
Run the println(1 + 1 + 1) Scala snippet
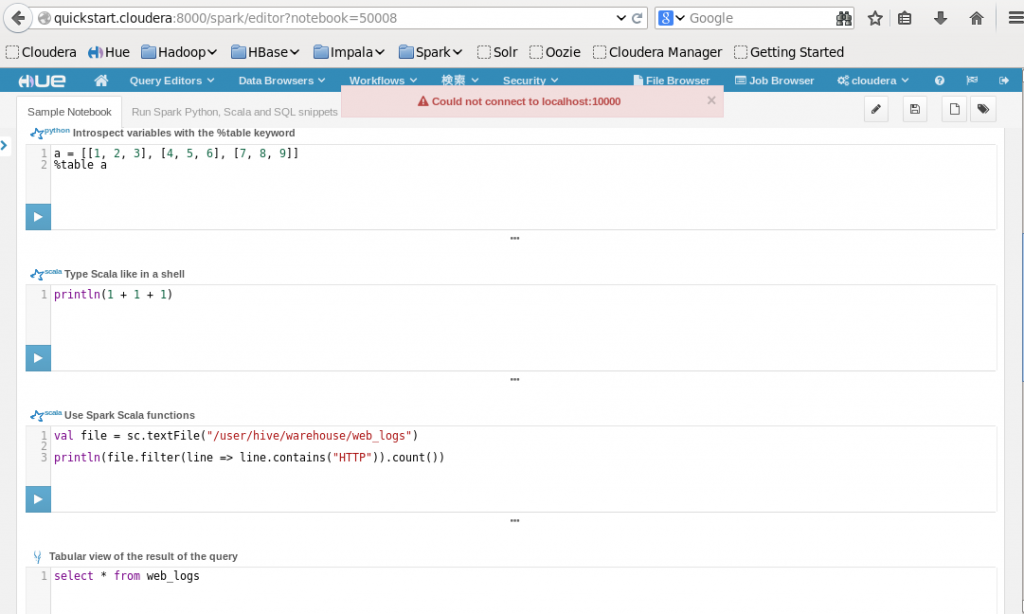click(x=38, y=358)
